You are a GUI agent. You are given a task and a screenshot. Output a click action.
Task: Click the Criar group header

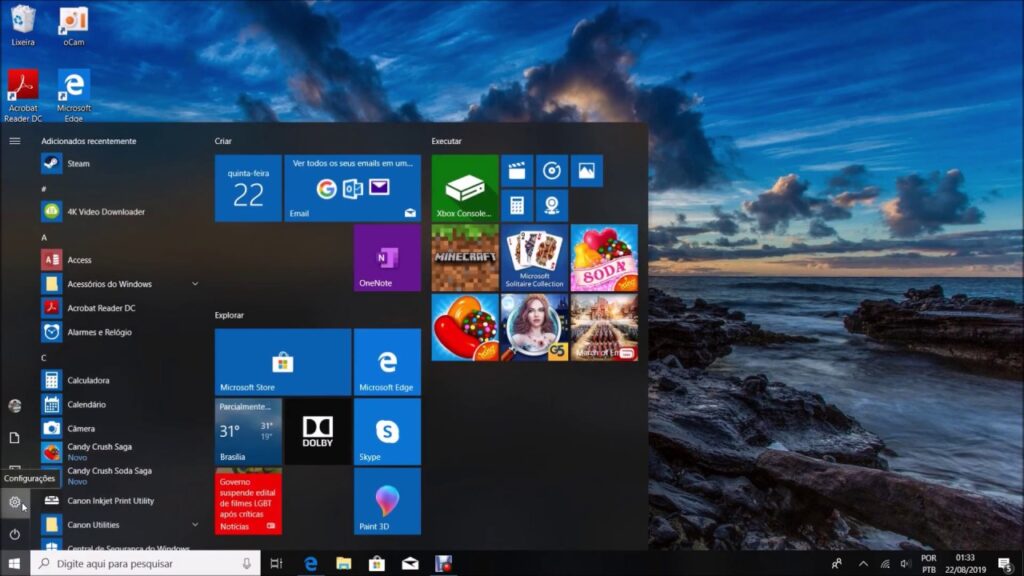pos(223,141)
